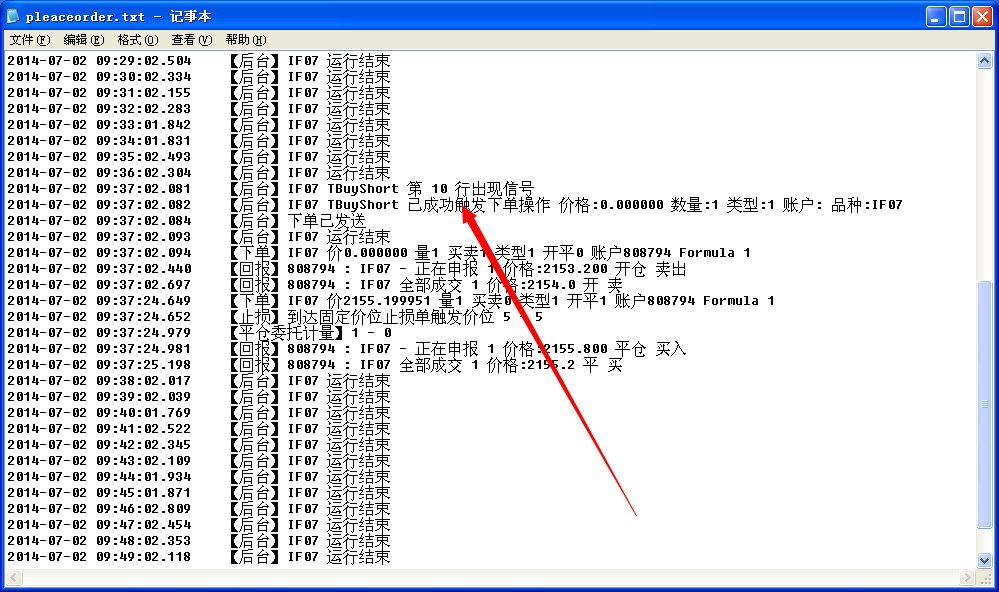The height and width of the screenshot is (592, 999).
Task: Click the line with timestamp 09:44:01.934
Action: [x=199, y=477]
